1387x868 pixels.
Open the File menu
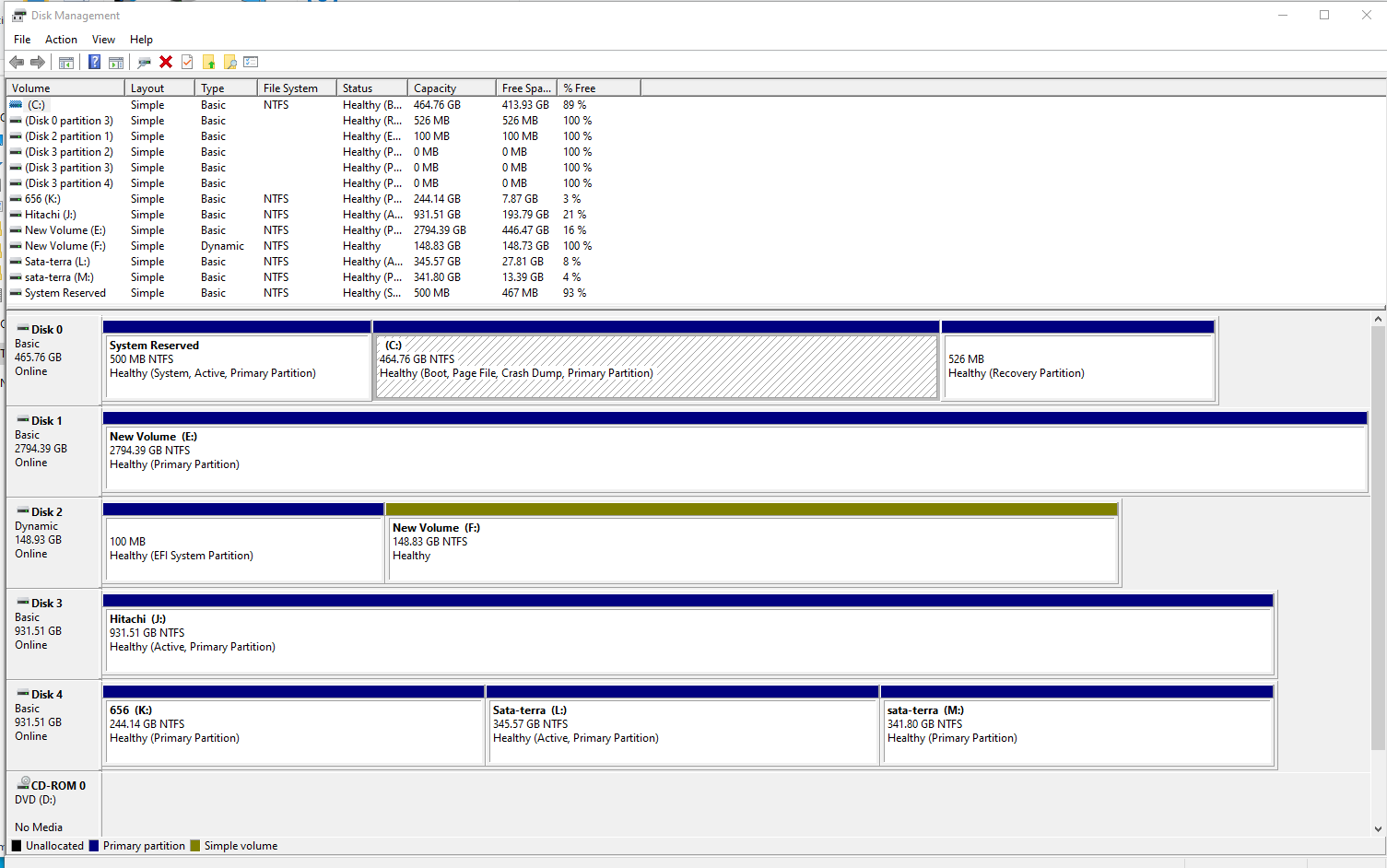click(22, 40)
